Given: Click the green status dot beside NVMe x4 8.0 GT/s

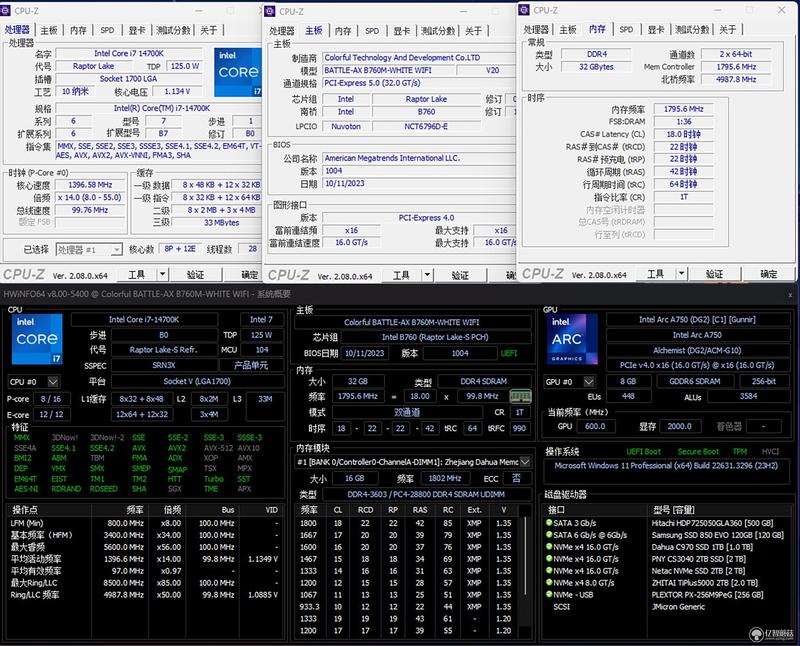Looking at the screenshot, I should (549, 582).
